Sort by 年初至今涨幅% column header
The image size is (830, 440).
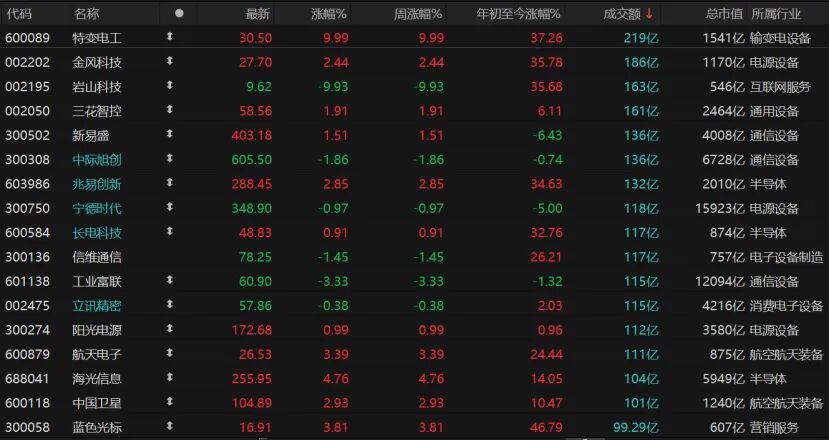coord(518,14)
